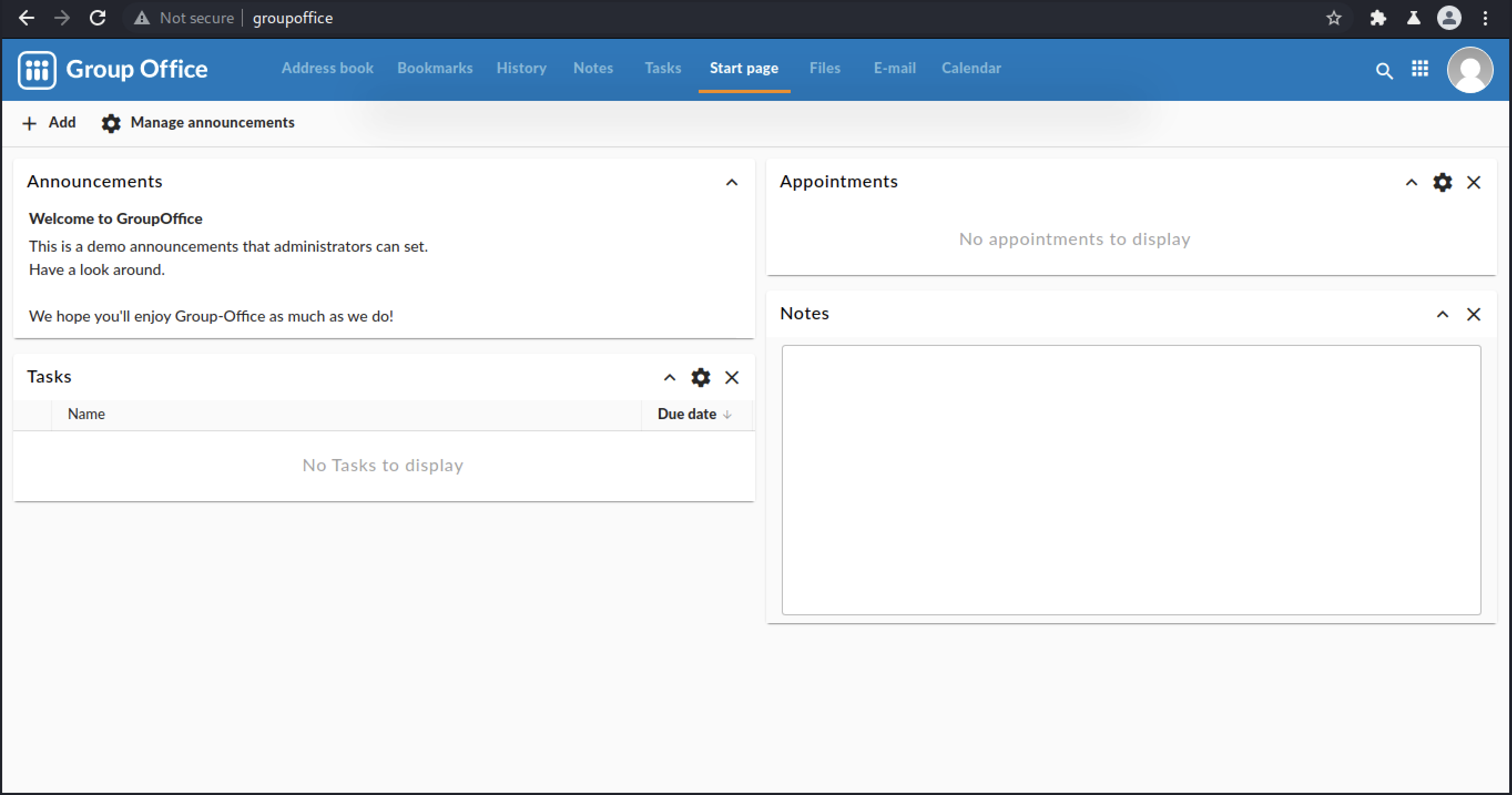
Task: Click the browser back arrow
Action: pyautogui.click(x=27, y=18)
